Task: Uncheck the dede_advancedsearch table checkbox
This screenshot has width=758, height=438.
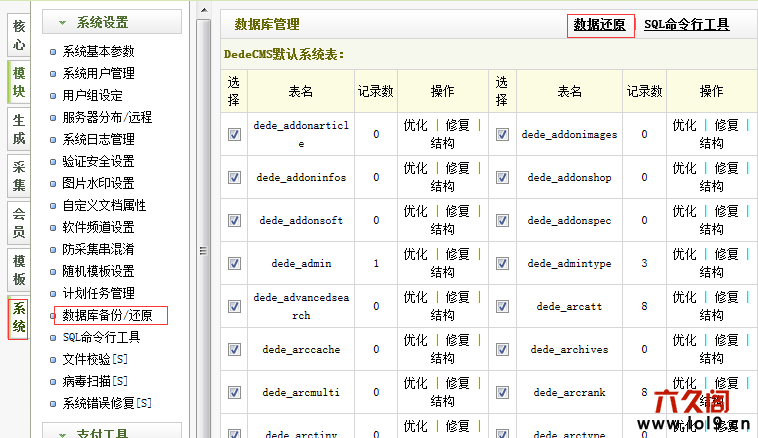Action: [234, 307]
